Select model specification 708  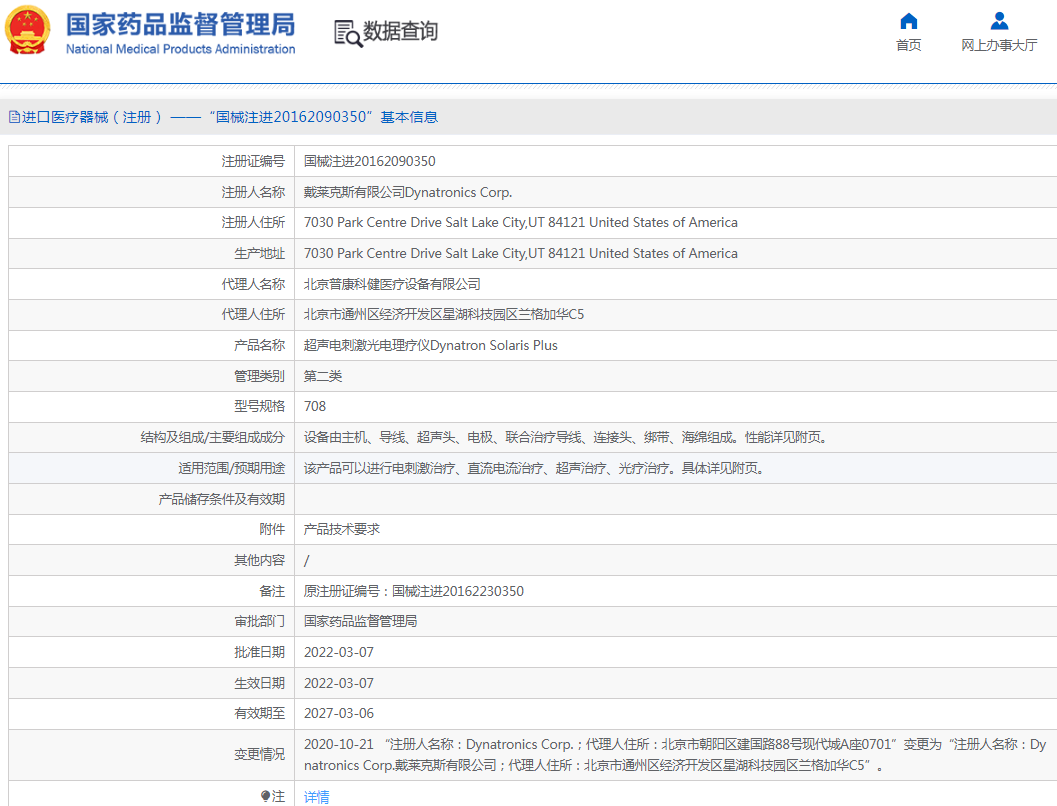click(x=315, y=406)
